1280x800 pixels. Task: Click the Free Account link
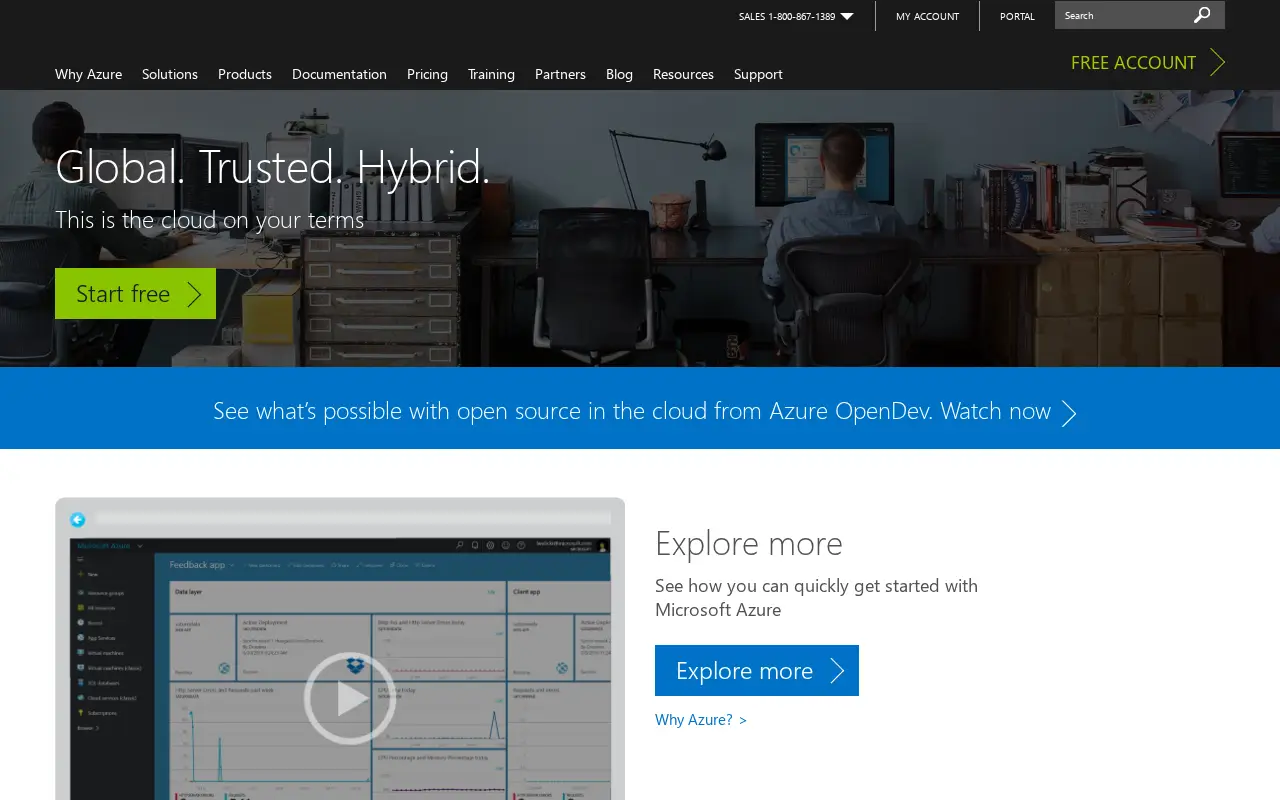[1147, 62]
